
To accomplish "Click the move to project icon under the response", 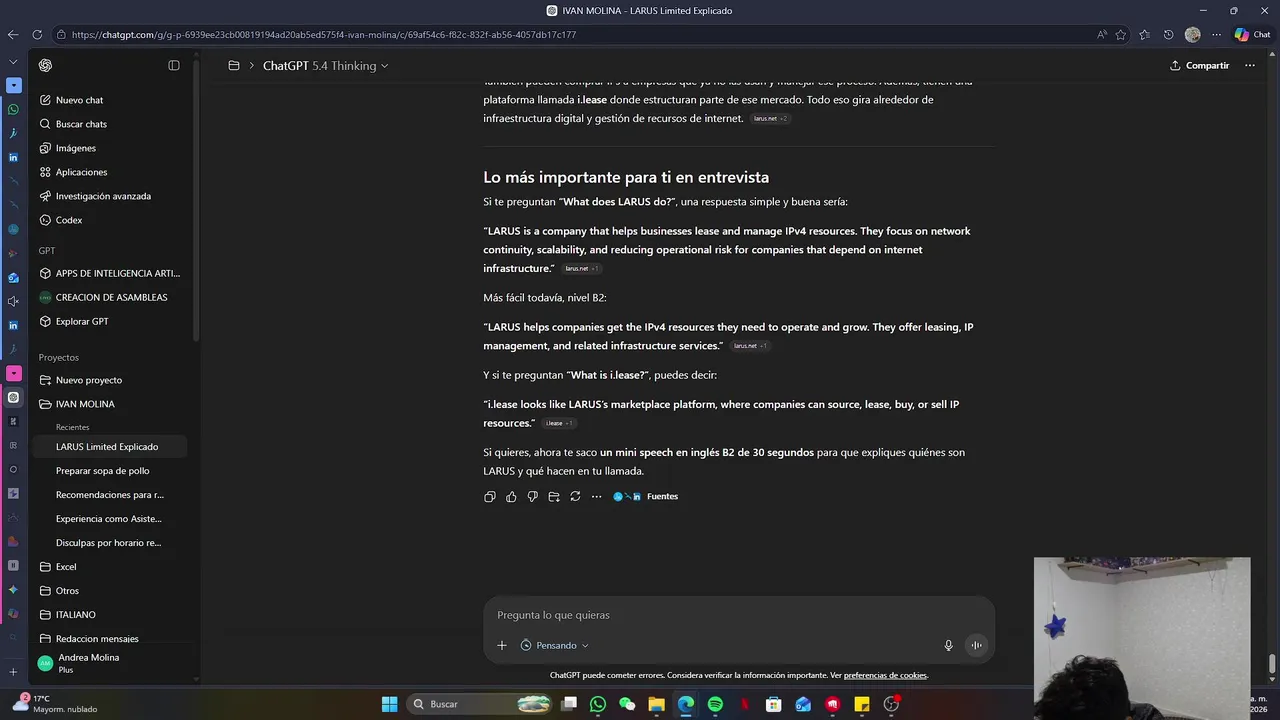I will click(x=554, y=497).
